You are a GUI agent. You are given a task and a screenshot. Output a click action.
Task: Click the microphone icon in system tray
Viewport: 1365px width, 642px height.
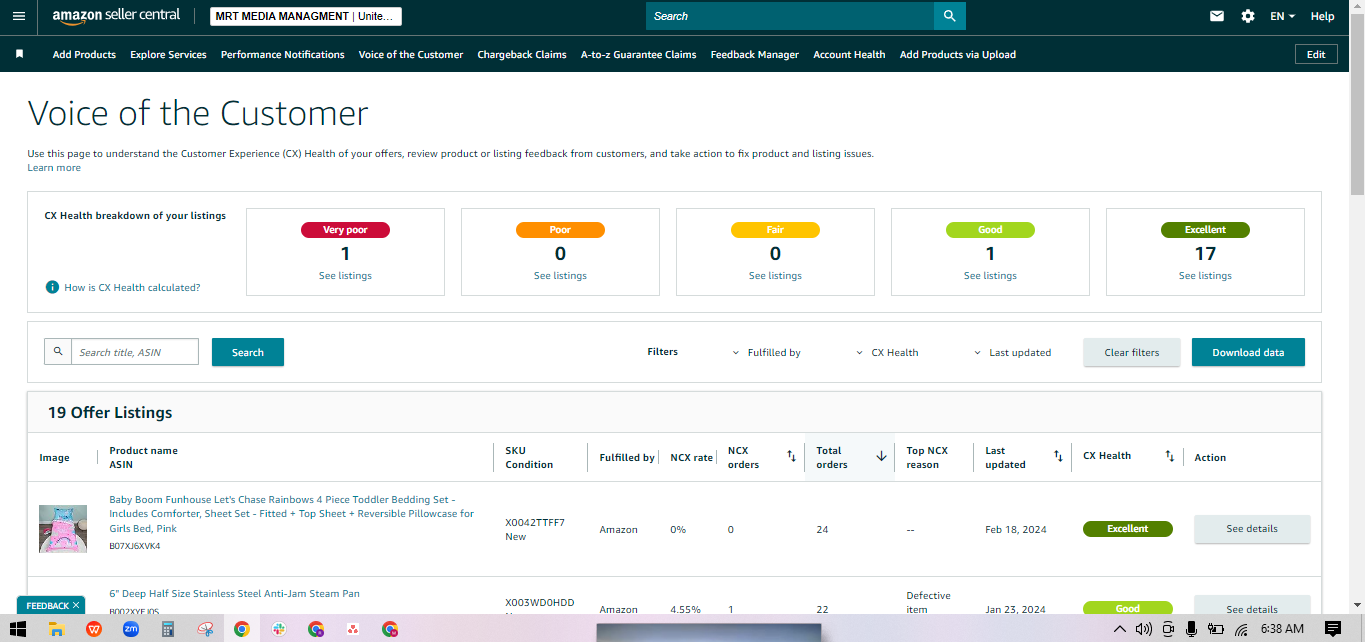[1191, 629]
